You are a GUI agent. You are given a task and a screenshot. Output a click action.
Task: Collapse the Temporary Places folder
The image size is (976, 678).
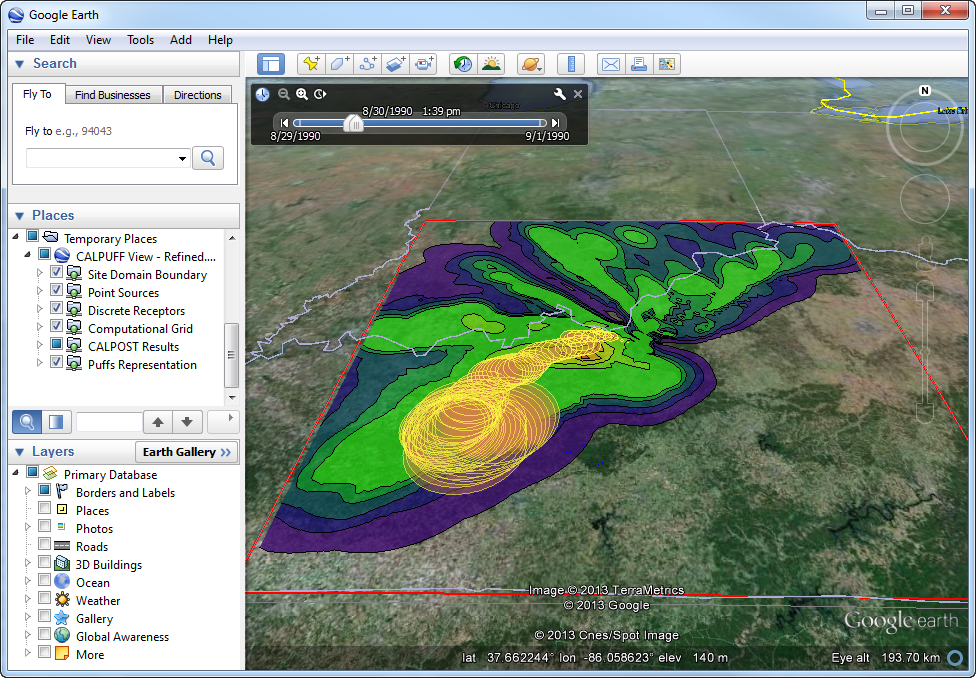[16, 237]
